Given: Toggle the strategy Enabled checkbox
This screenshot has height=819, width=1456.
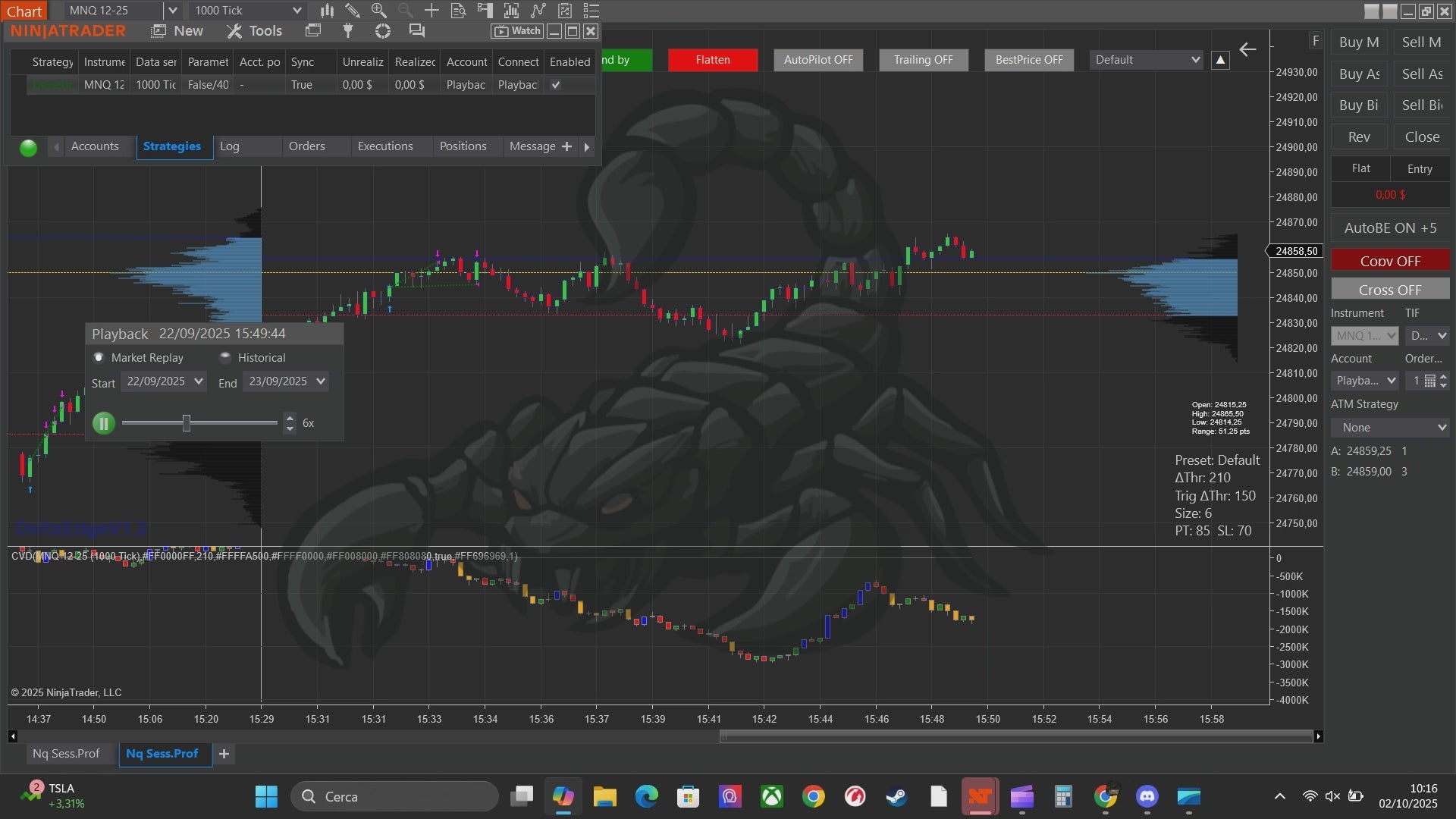Looking at the screenshot, I should click(556, 85).
